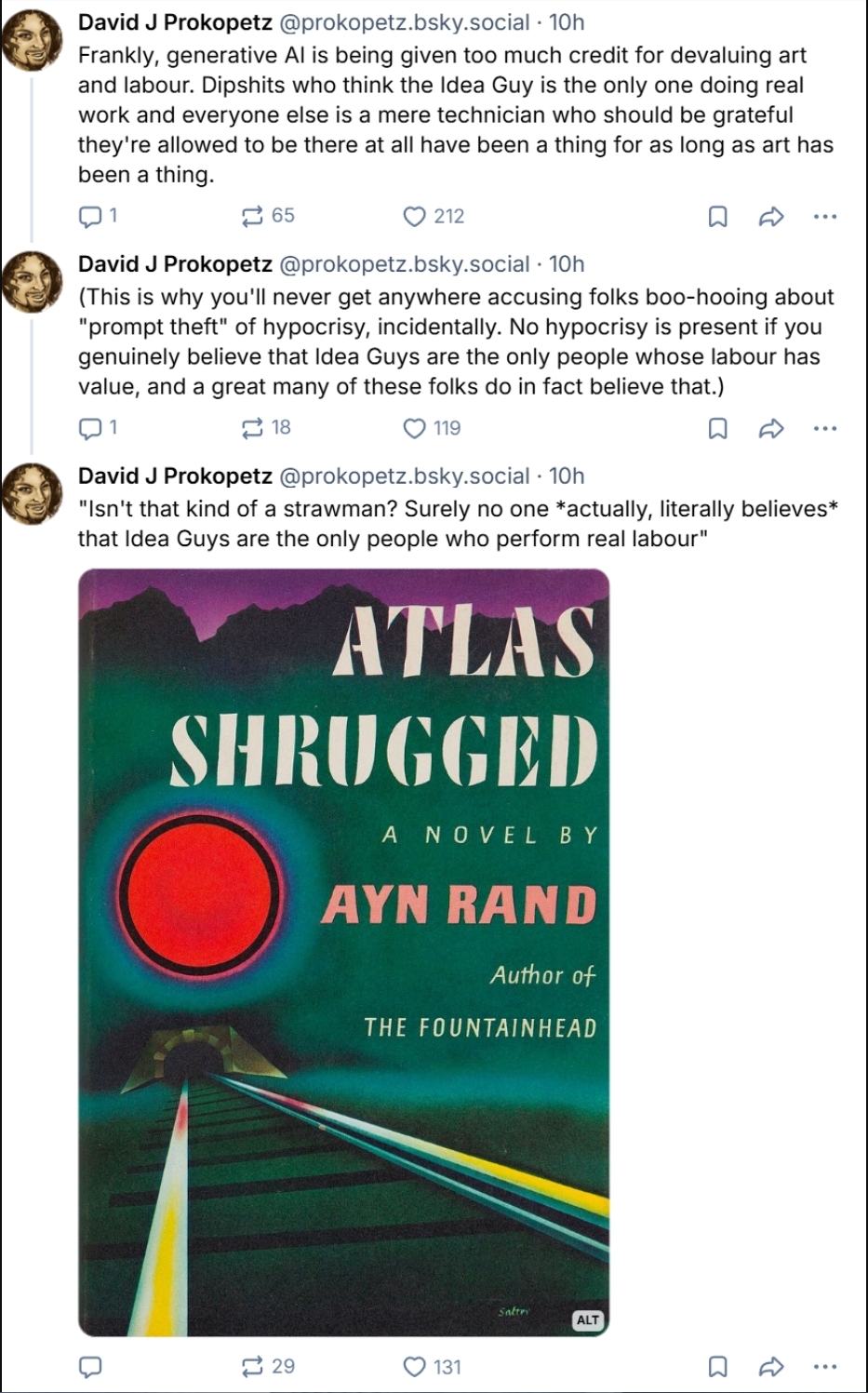Like the first post with 212 likes
The width and height of the screenshot is (868, 1393).
(434, 217)
